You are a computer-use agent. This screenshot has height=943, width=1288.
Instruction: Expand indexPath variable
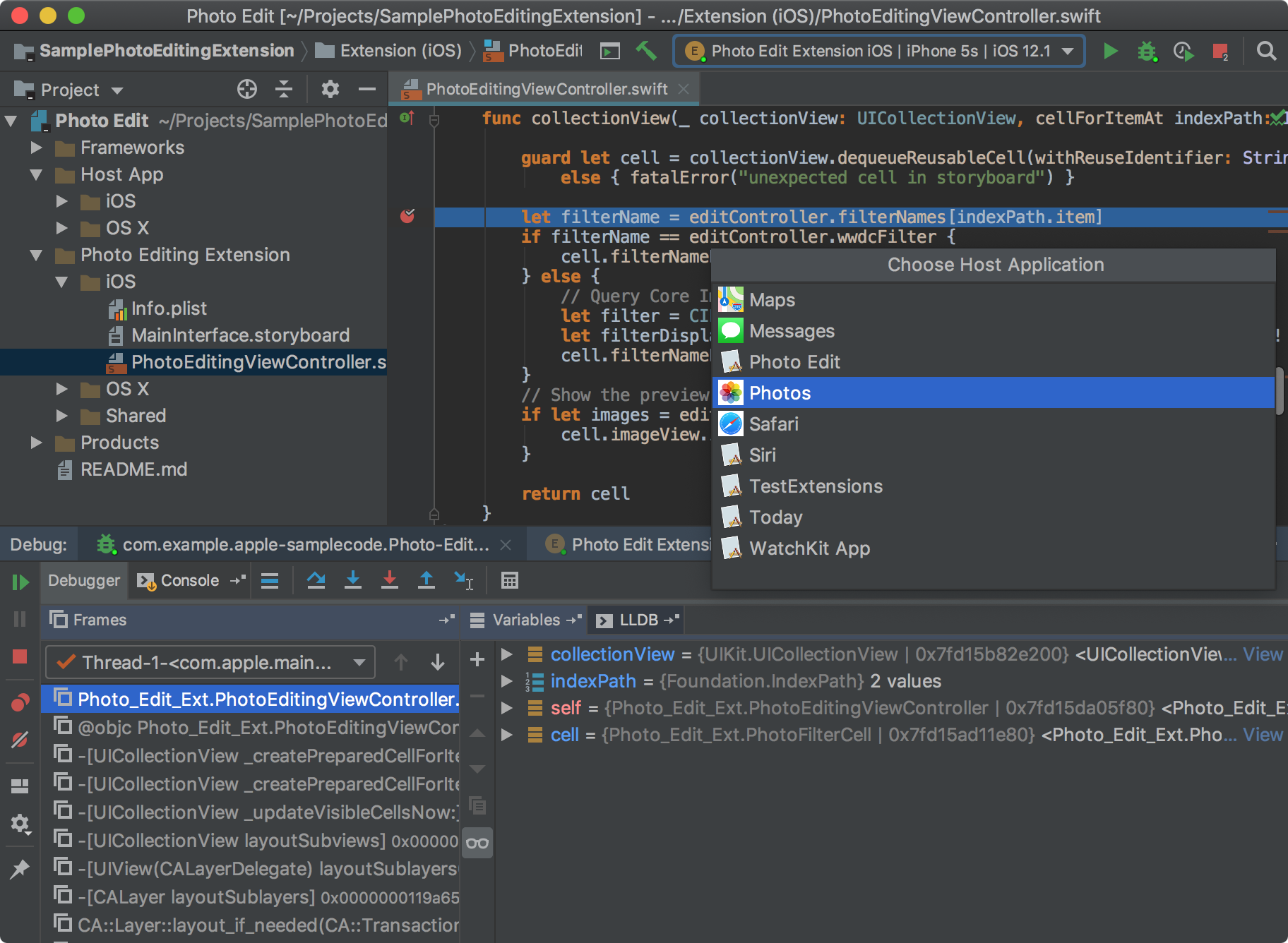pyautogui.click(x=507, y=681)
